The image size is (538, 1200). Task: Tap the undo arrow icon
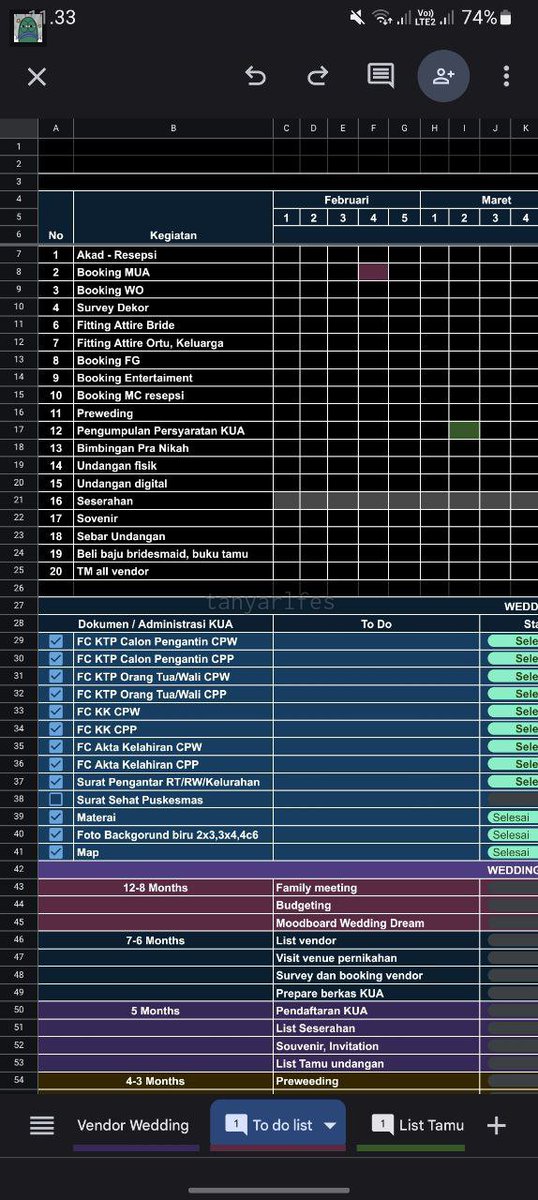(256, 76)
